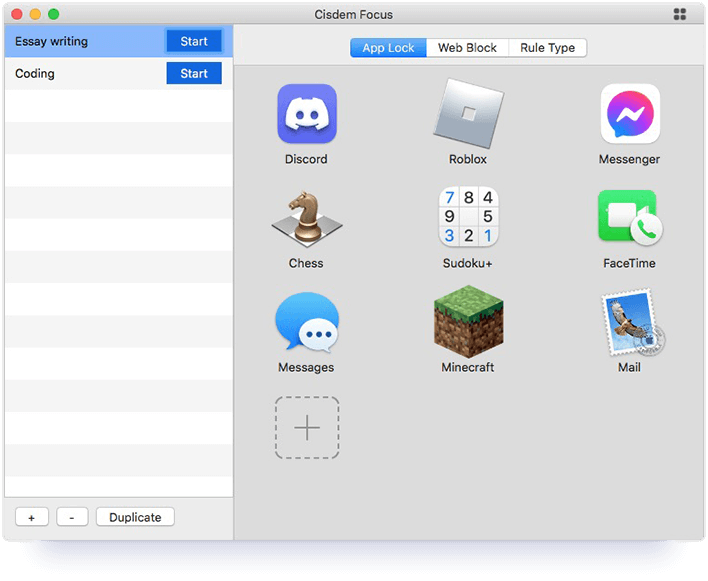This screenshot has width=708, height=581.
Task: Select the Coding row
Action: point(119,73)
